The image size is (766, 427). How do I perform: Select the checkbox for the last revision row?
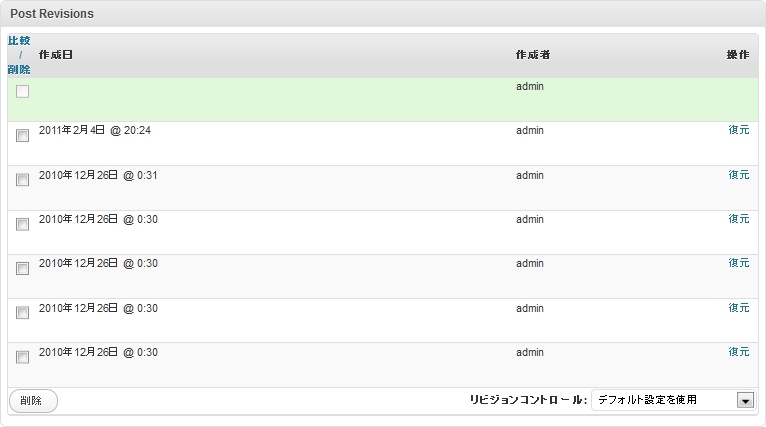[x=22, y=357]
